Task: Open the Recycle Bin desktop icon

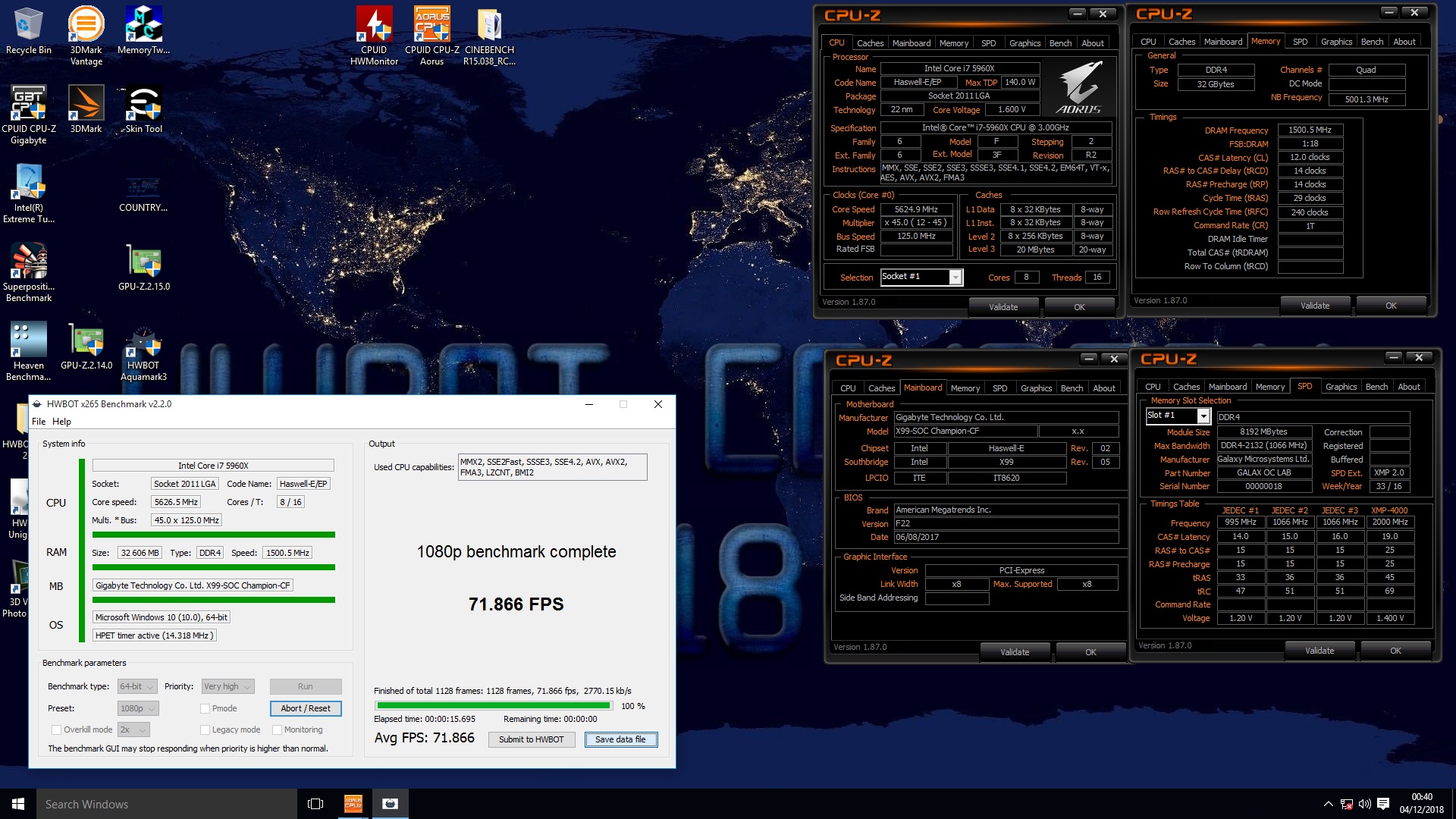Action: [28, 32]
